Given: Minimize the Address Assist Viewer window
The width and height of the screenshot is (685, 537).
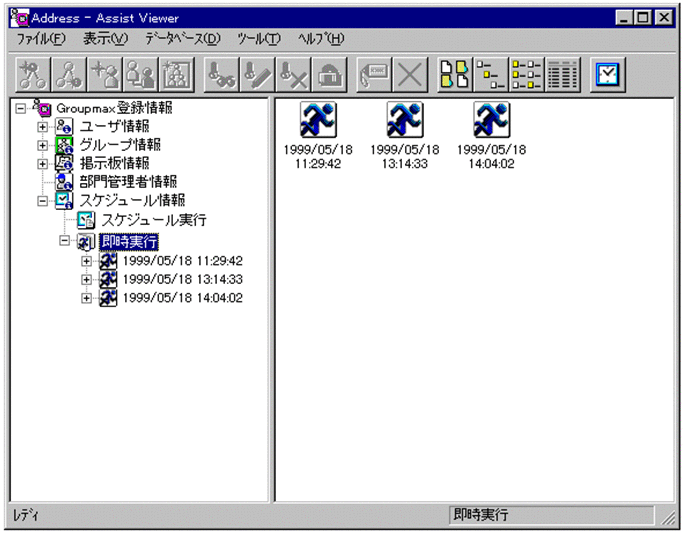Looking at the screenshot, I should tap(624, 18).
